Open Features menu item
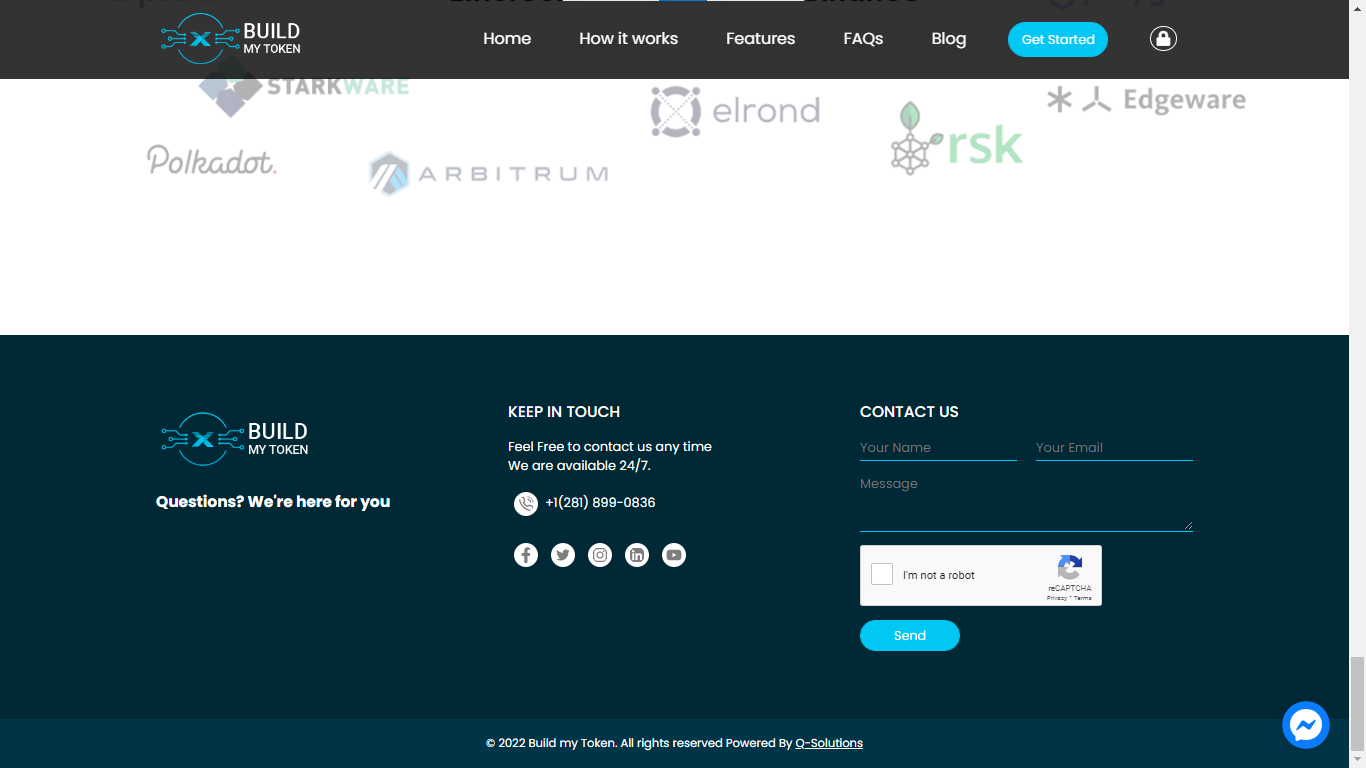 click(x=760, y=39)
